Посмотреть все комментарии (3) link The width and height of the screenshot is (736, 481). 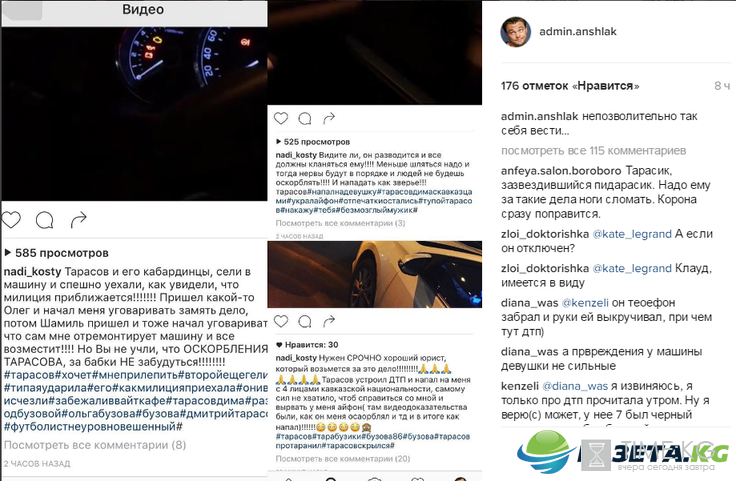tap(340, 223)
